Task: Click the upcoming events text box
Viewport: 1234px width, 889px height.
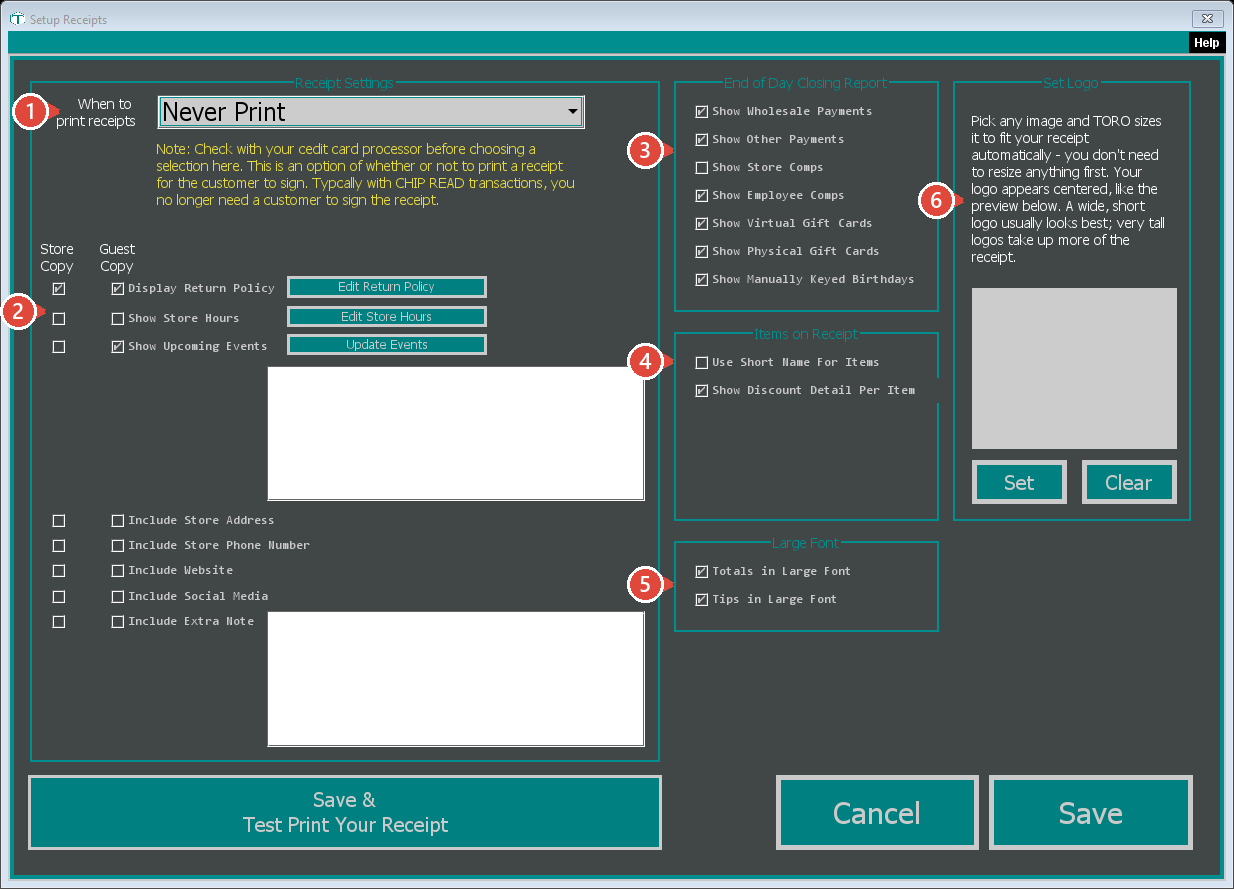Action: [x=456, y=433]
